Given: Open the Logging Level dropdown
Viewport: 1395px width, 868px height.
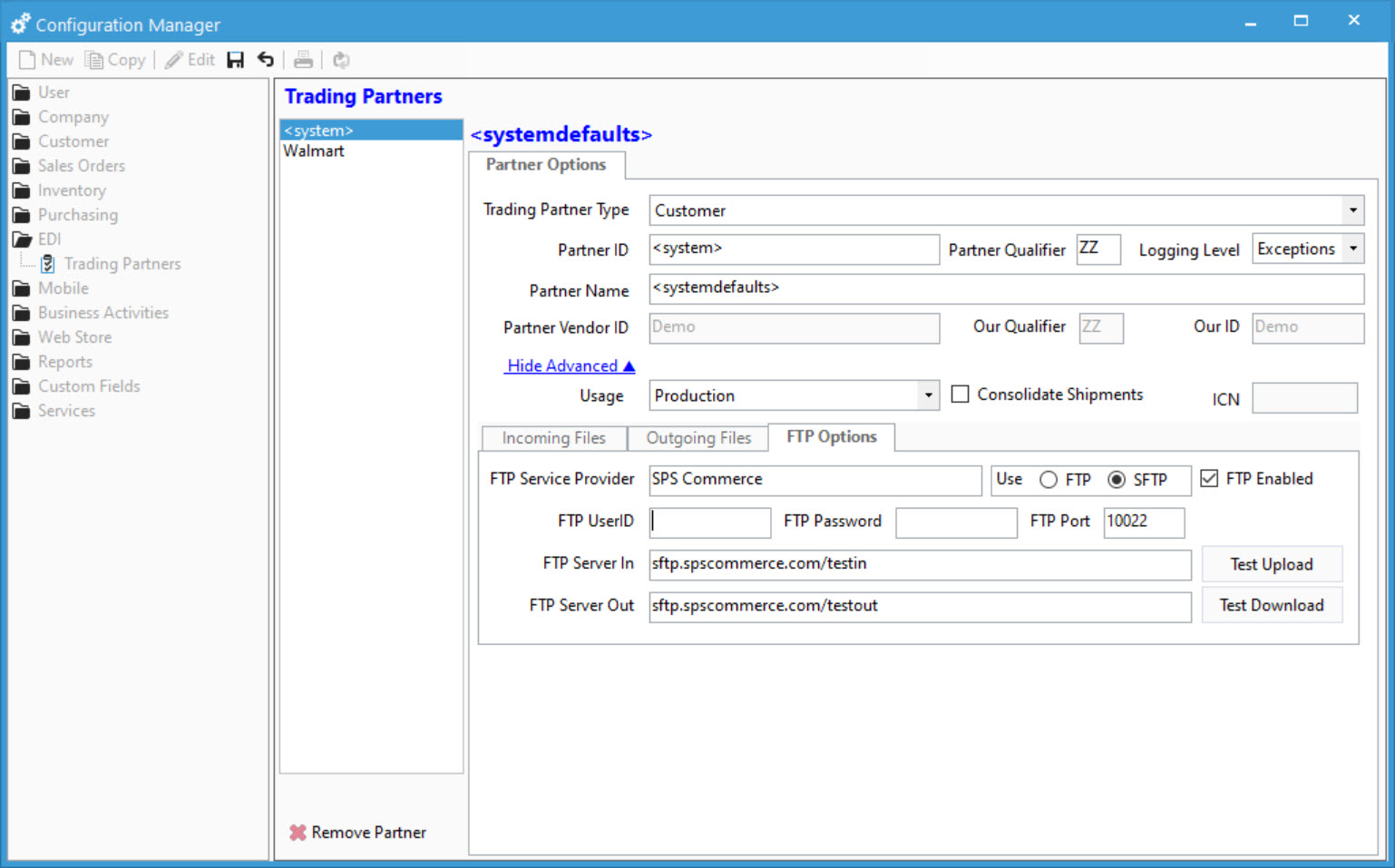Looking at the screenshot, I should pyautogui.click(x=1353, y=248).
